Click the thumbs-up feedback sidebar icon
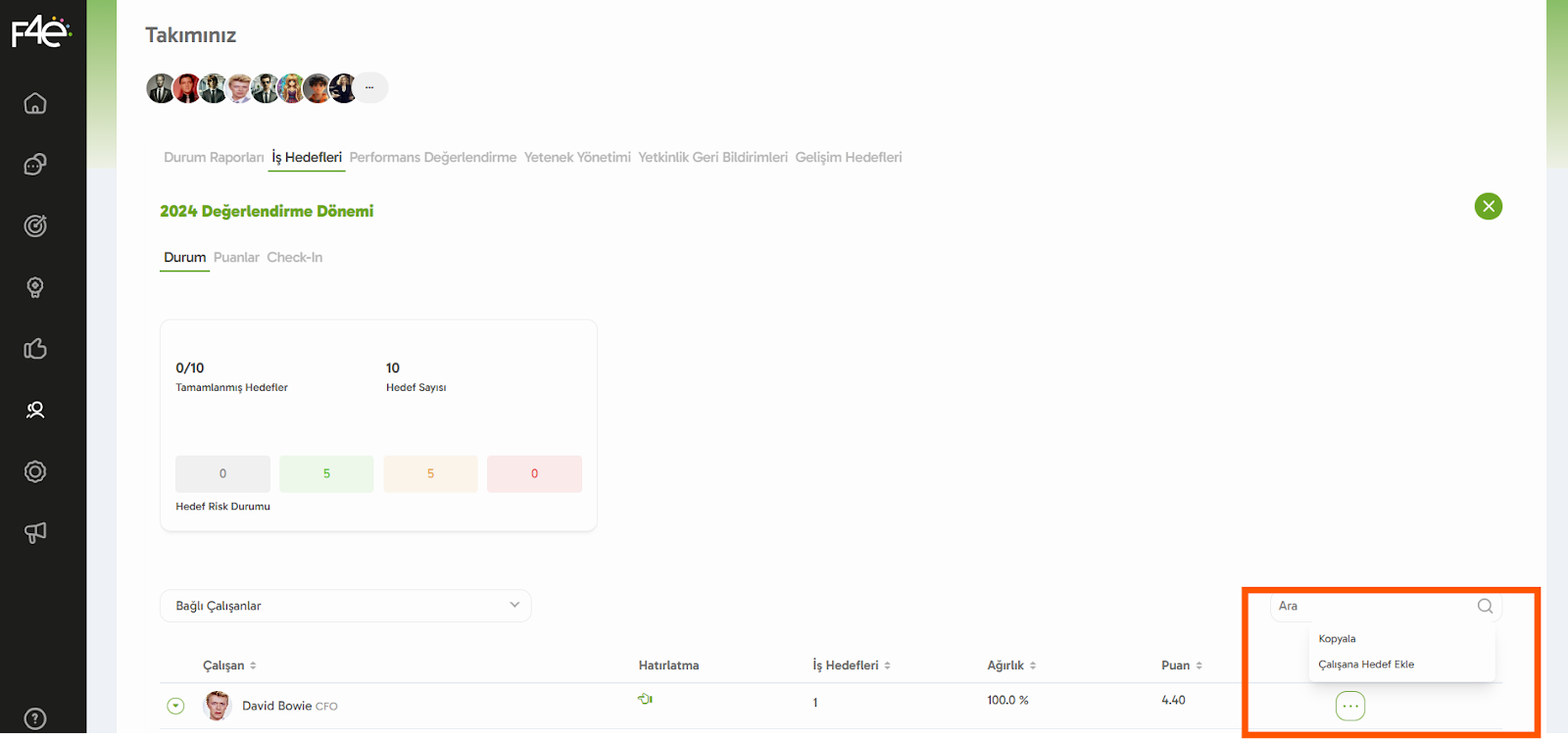The width and height of the screenshot is (1568, 739). pos(35,349)
